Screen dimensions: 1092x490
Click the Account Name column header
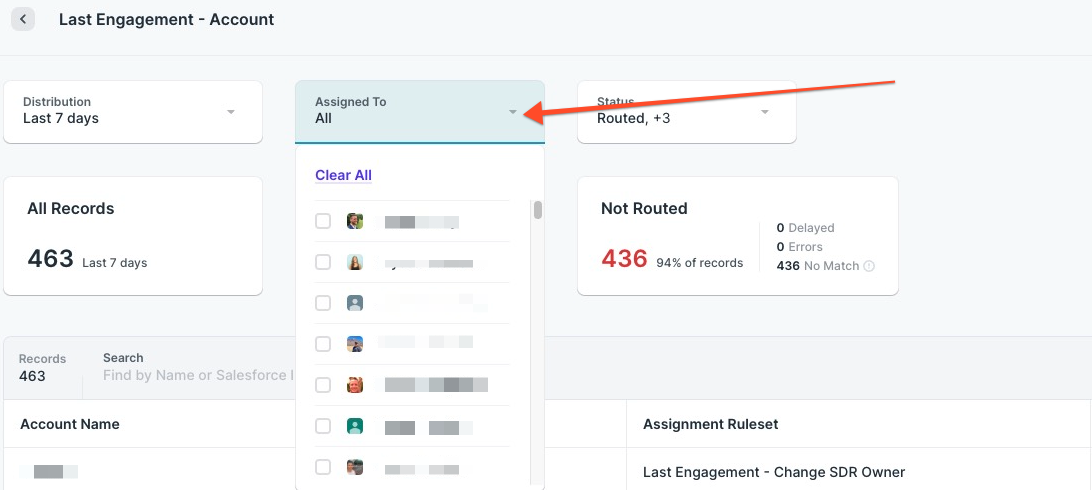(x=70, y=424)
